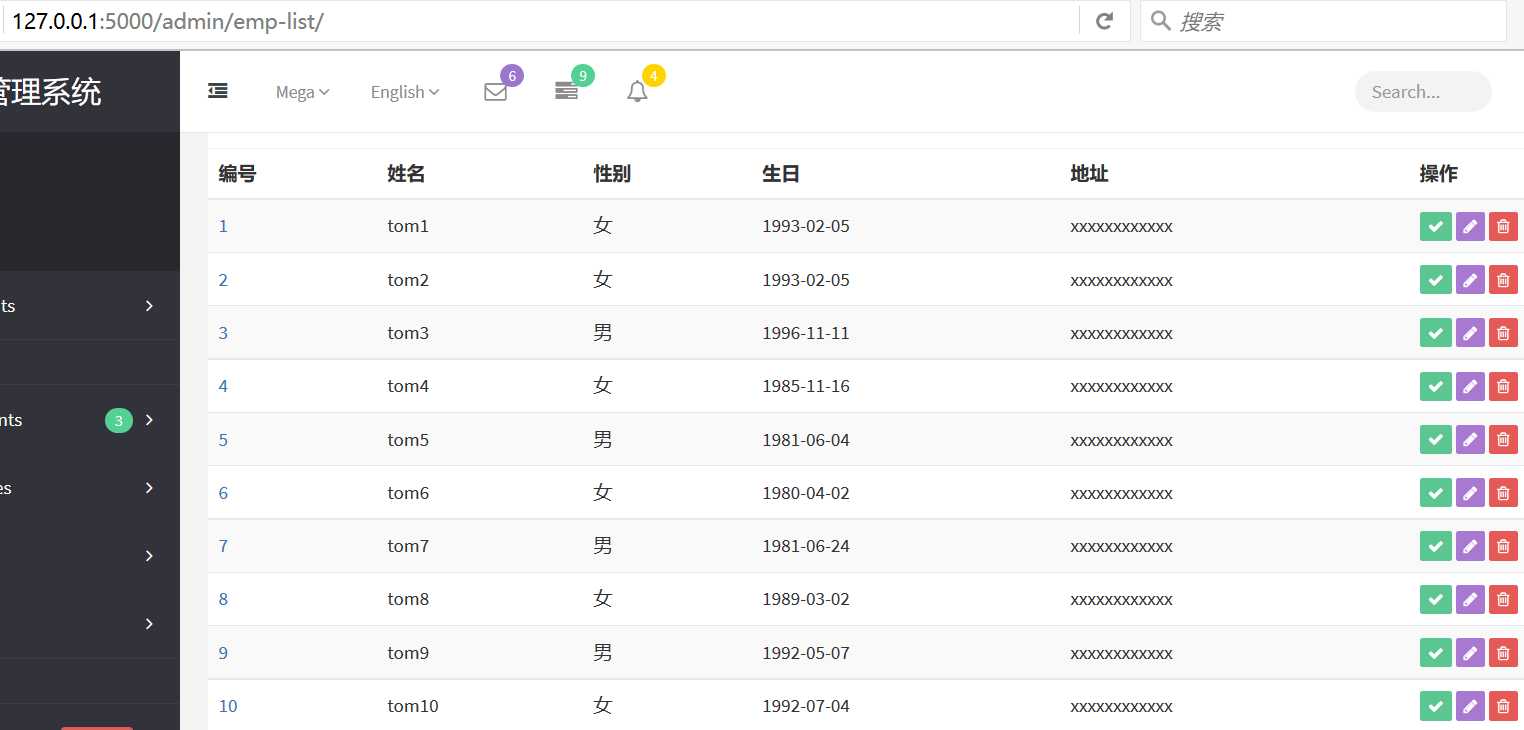Screen dimensions: 1524x730
Task: Click the green check icon for tom8
Action: click(x=1436, y=599)
